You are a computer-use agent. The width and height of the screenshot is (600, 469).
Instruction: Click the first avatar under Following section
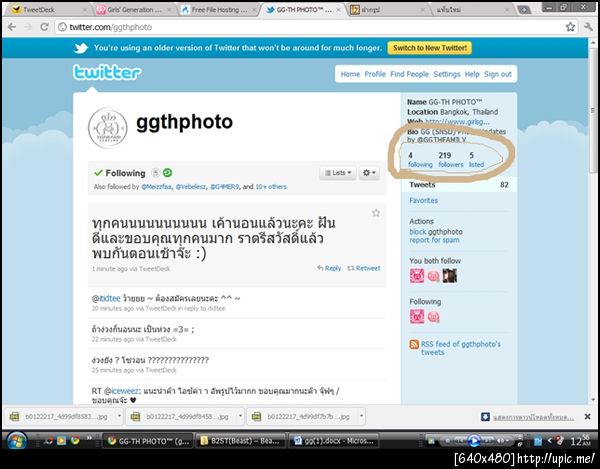point(417,317)
